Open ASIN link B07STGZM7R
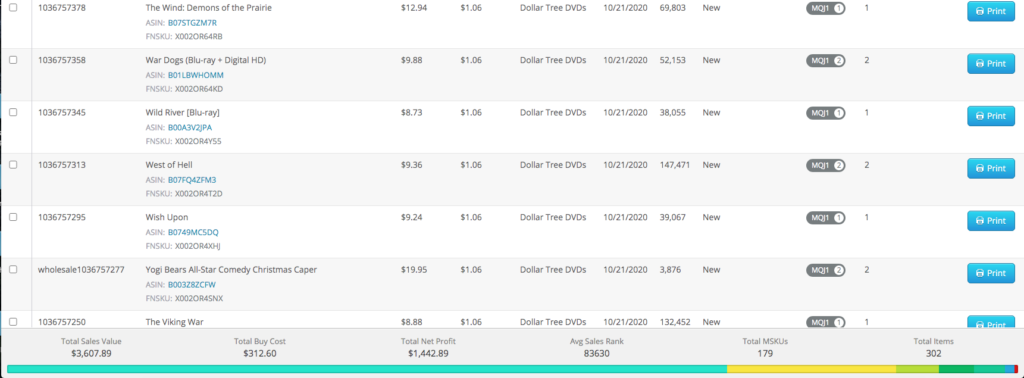 pos(192,23)
